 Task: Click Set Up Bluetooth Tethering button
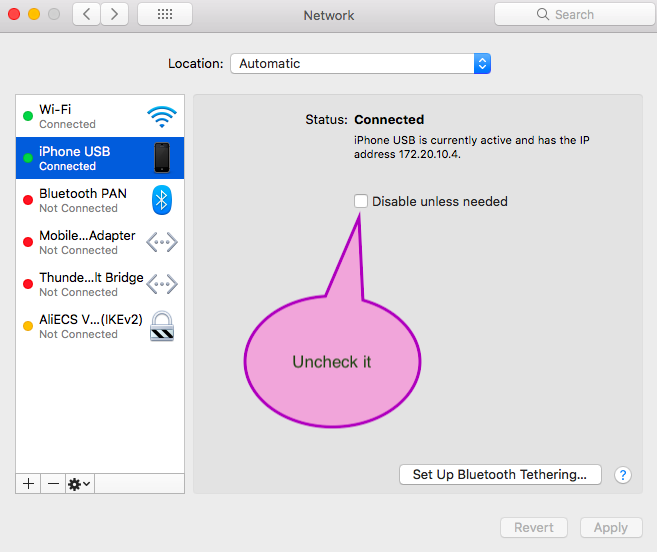[499, 475]
